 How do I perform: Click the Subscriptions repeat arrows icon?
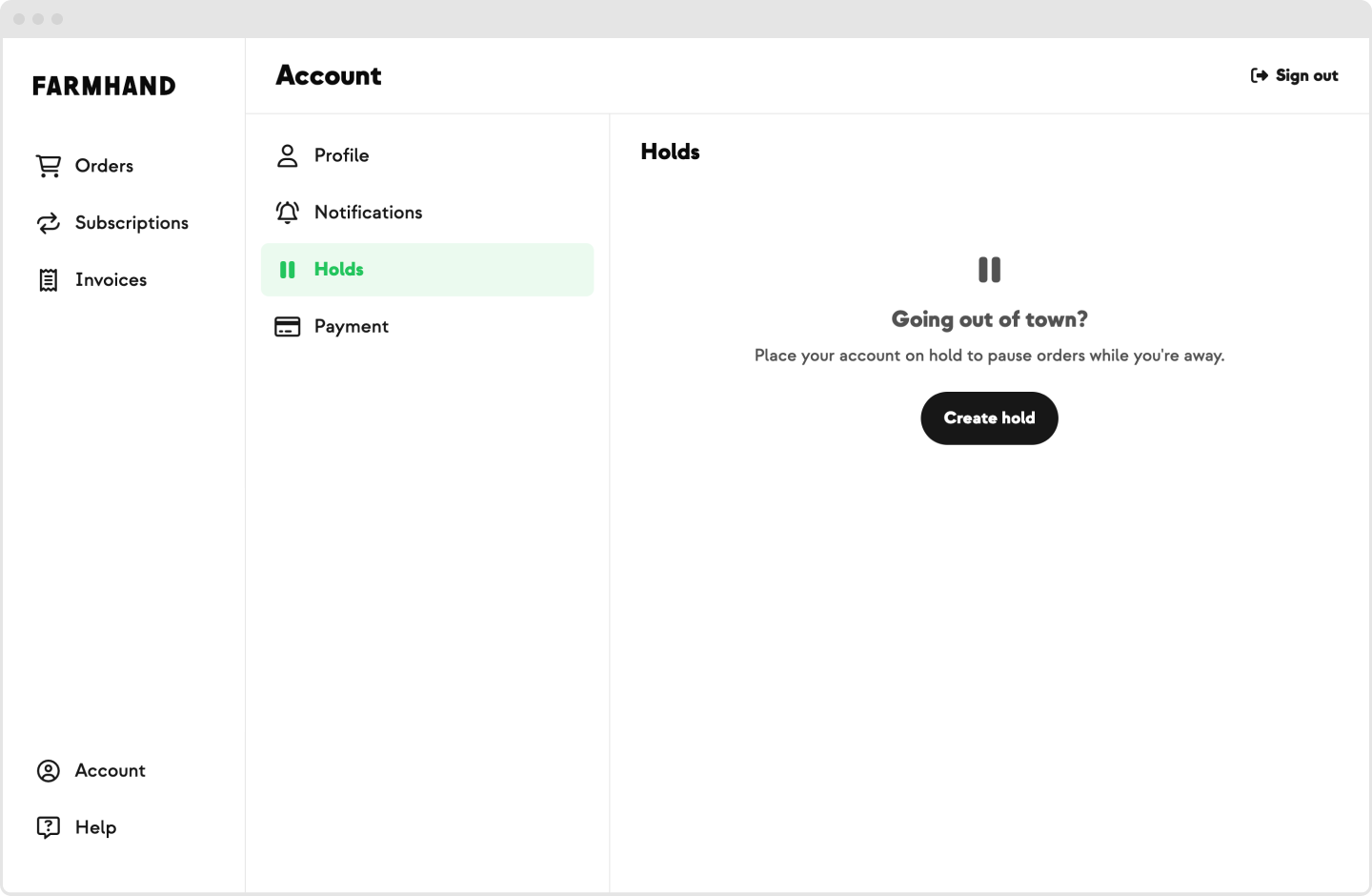(49, 223)
